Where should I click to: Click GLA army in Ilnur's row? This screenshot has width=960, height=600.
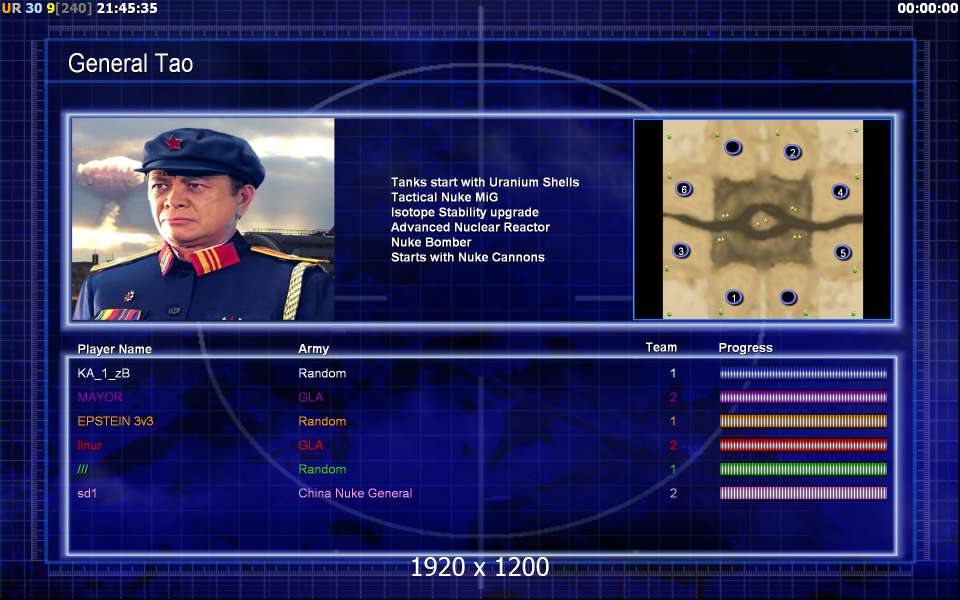point(310,445)
